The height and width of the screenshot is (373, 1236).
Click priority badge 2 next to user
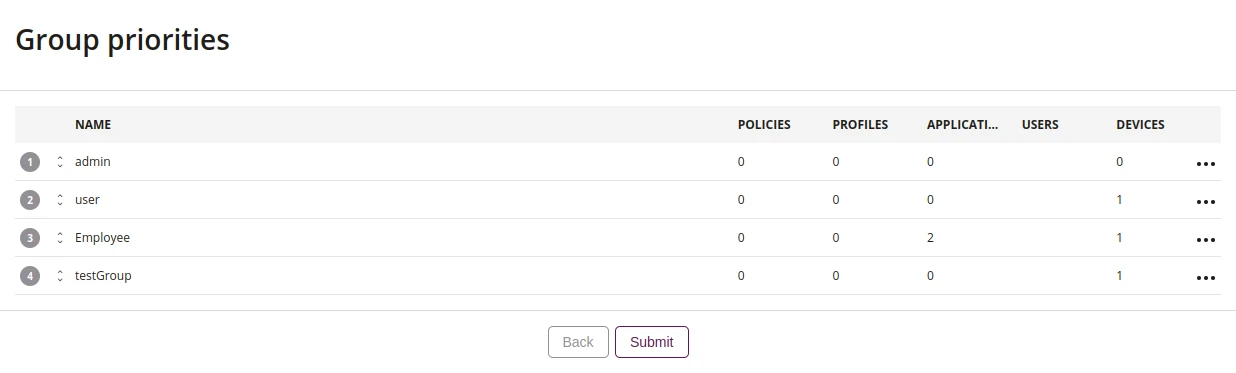30,200
